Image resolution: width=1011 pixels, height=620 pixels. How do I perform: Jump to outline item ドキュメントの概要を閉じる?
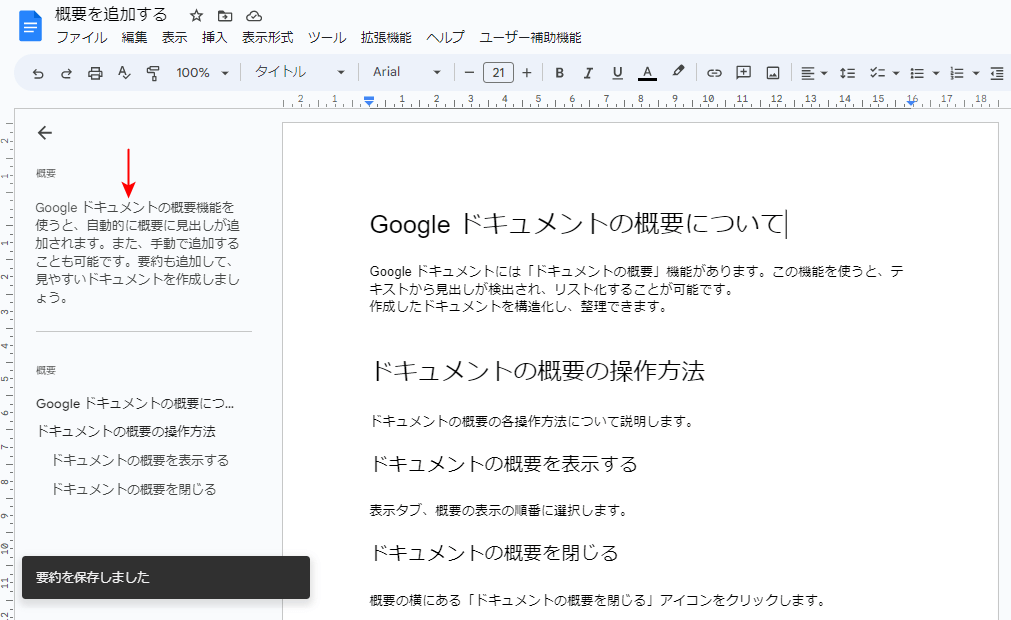pos(133,489)
